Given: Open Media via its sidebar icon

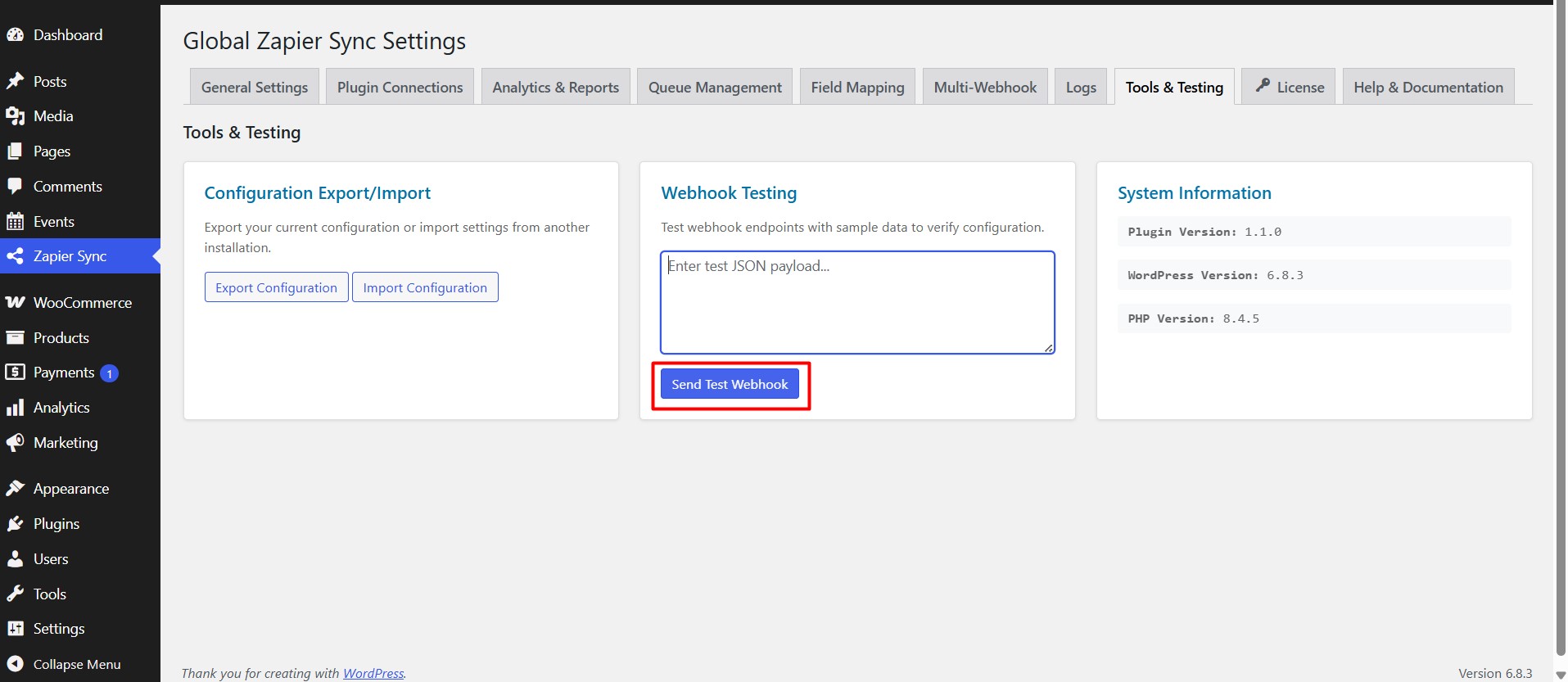Looking at the screenshot, I should point(15,116).
